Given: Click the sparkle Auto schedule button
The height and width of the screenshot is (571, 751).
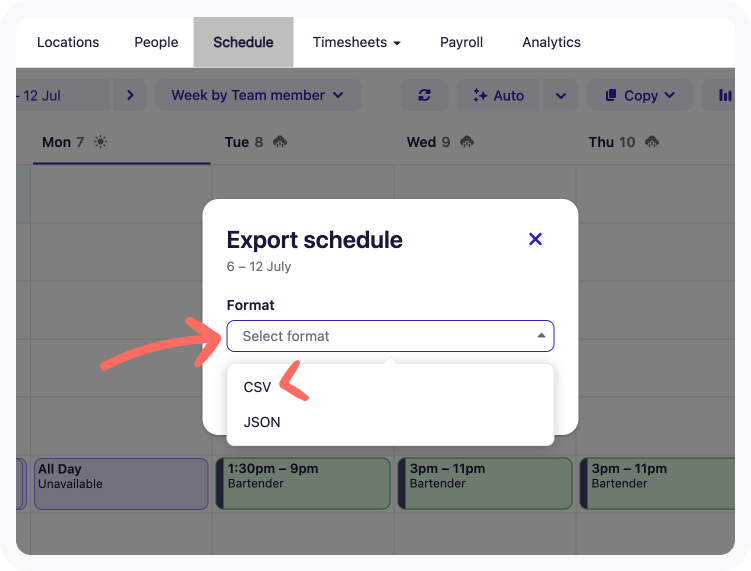Looking at the screenshot, I should (499, 95).
